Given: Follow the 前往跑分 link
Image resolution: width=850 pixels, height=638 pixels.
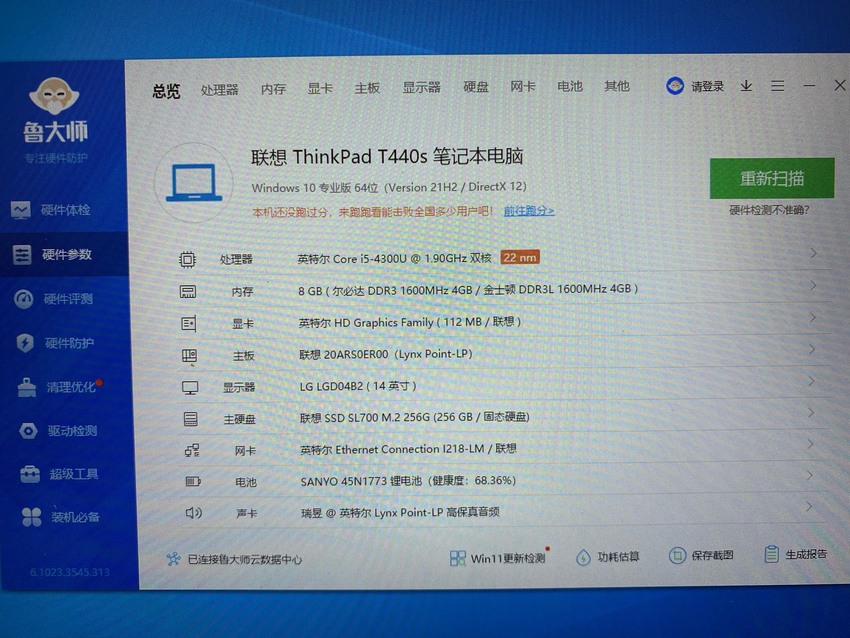Looking at the screenshot, I should (529, 211).
